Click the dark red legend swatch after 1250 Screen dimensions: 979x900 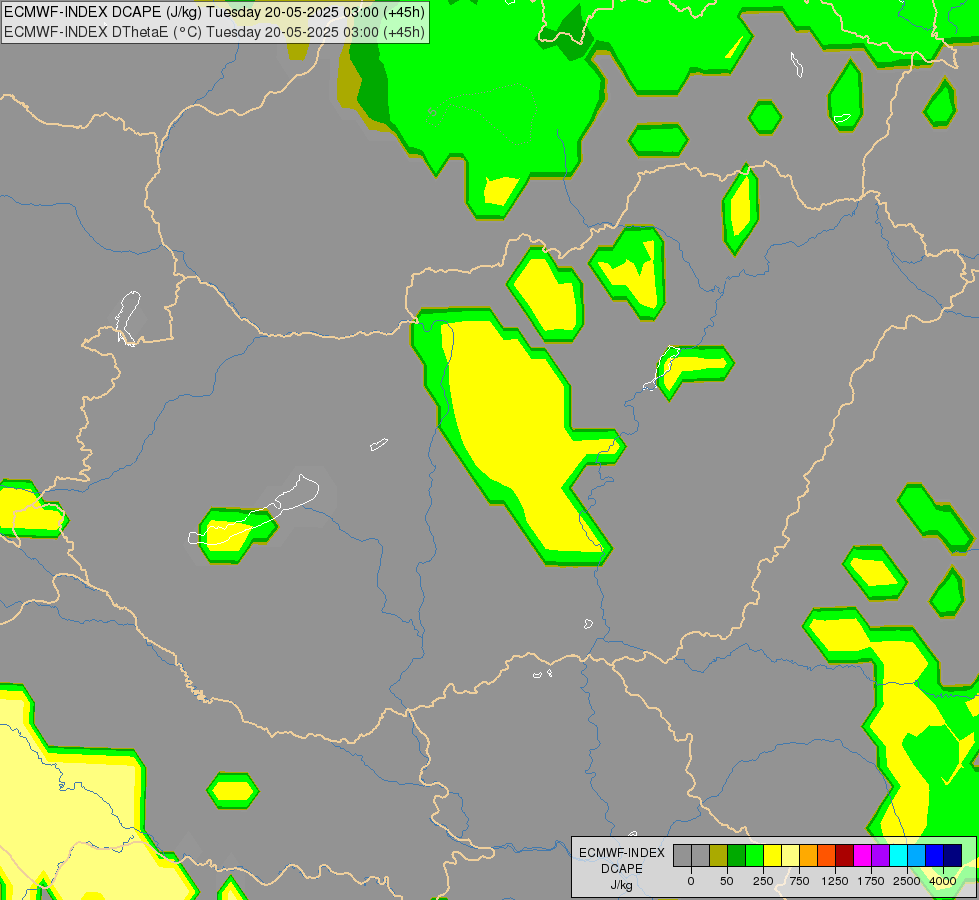[845, 855]
